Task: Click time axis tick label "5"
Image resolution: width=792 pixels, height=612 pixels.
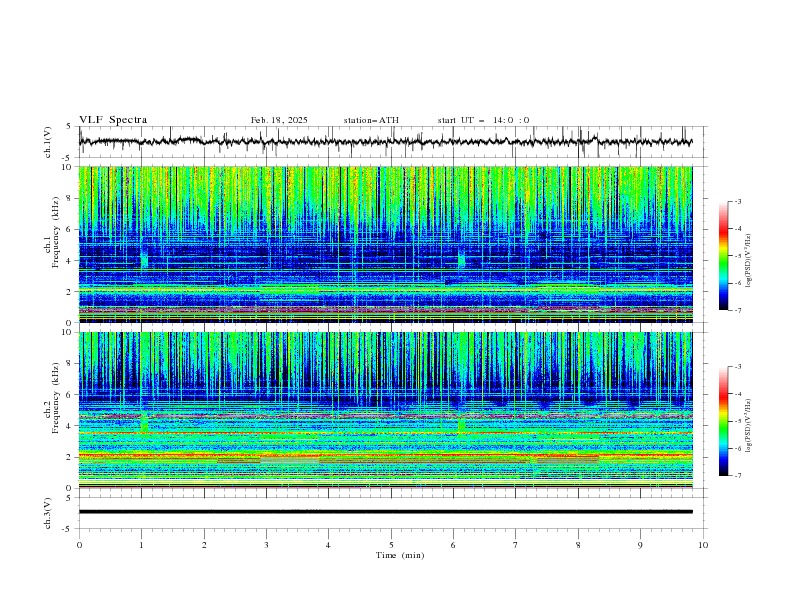Action: coord(391,545)
